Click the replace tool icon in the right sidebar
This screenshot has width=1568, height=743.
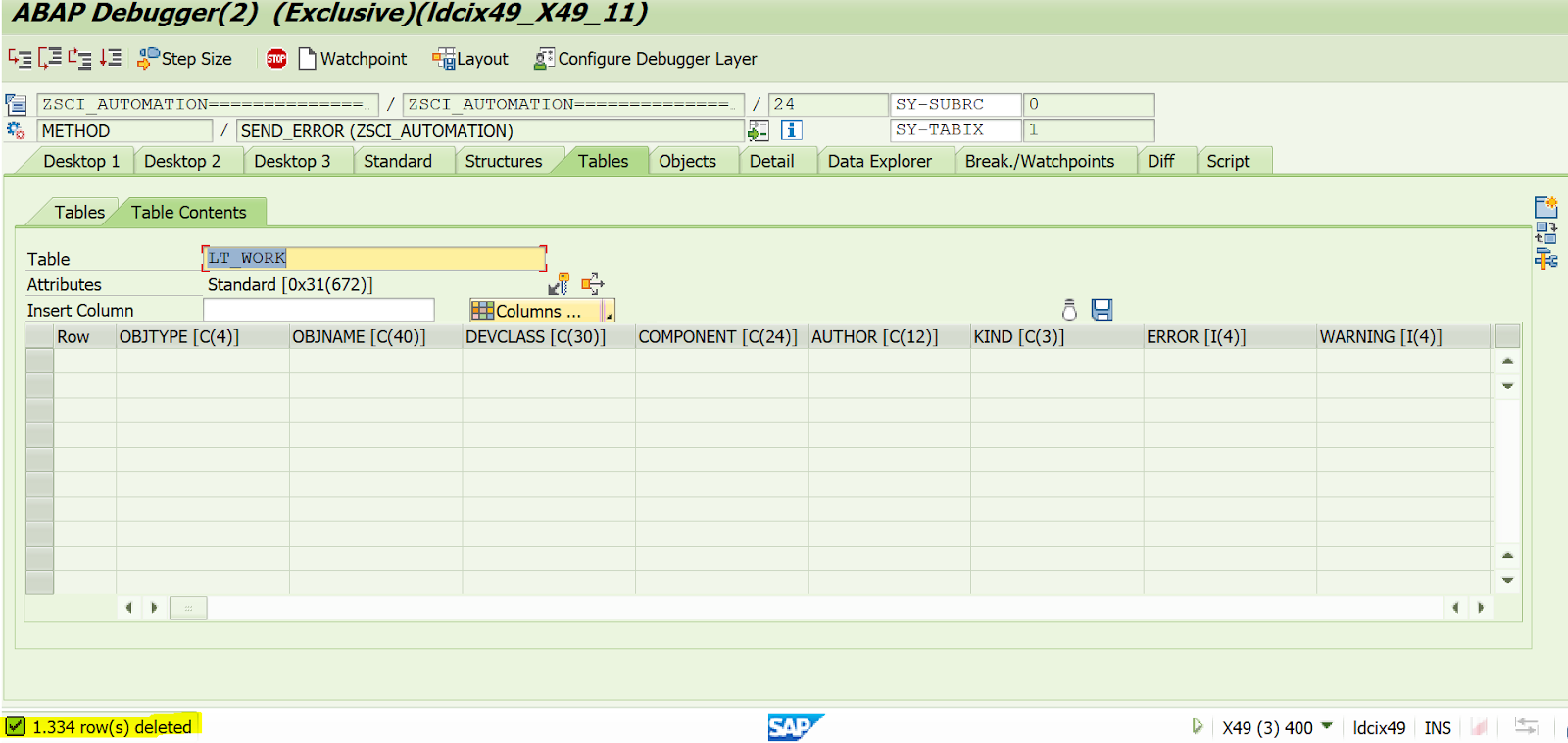1546,233
